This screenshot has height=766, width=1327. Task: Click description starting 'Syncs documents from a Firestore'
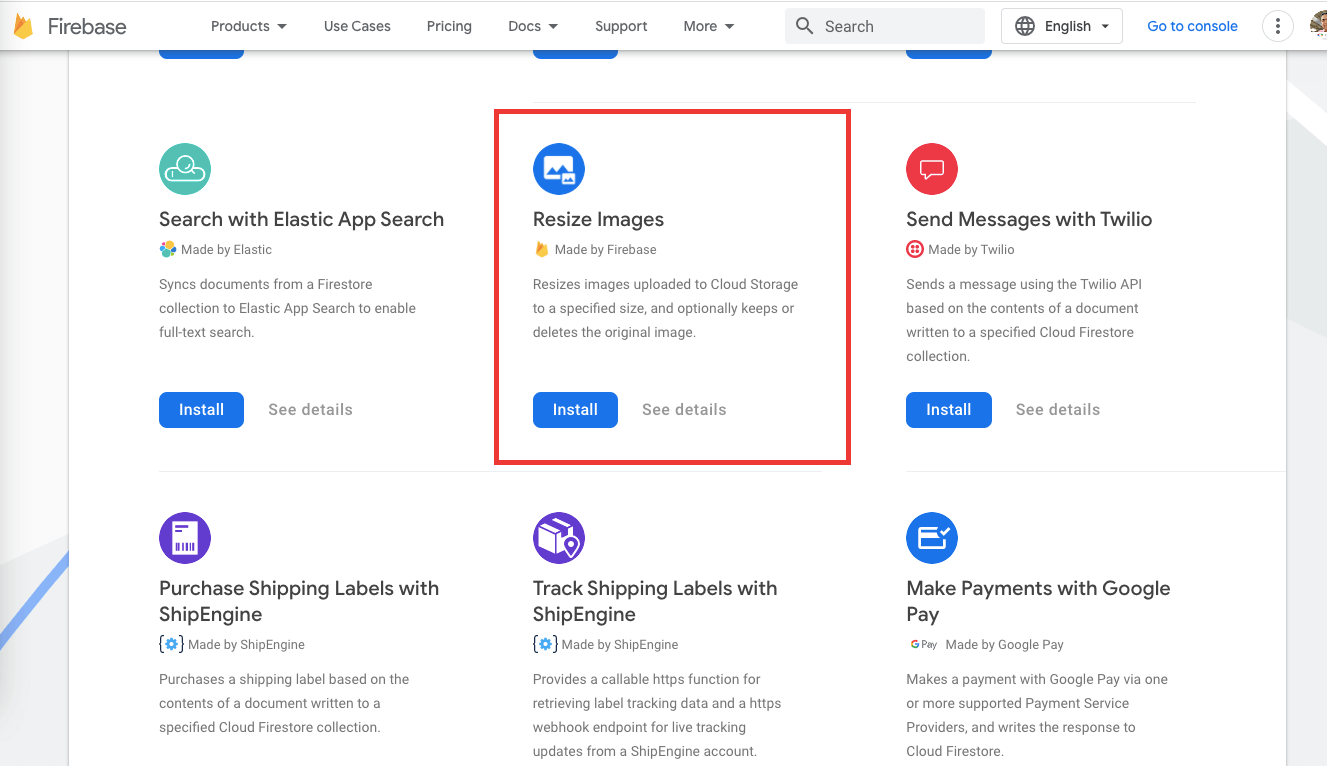click(x=287, y=308)
